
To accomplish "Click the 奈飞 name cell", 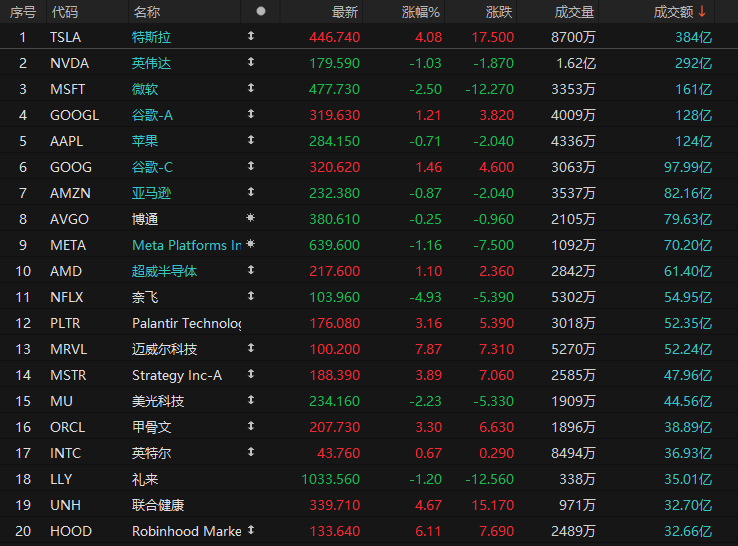I will tap(145, 297).
